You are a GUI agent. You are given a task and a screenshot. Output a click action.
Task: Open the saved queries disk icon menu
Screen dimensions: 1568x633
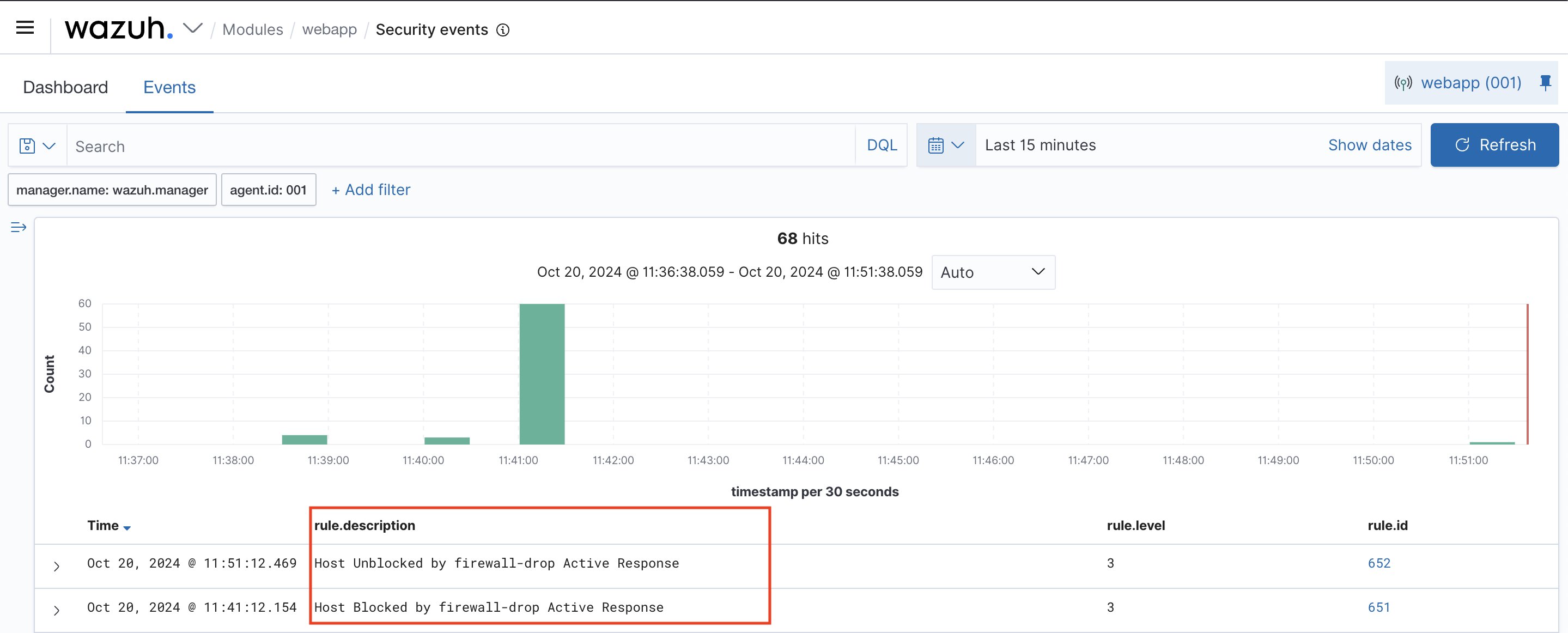[37, 146]
